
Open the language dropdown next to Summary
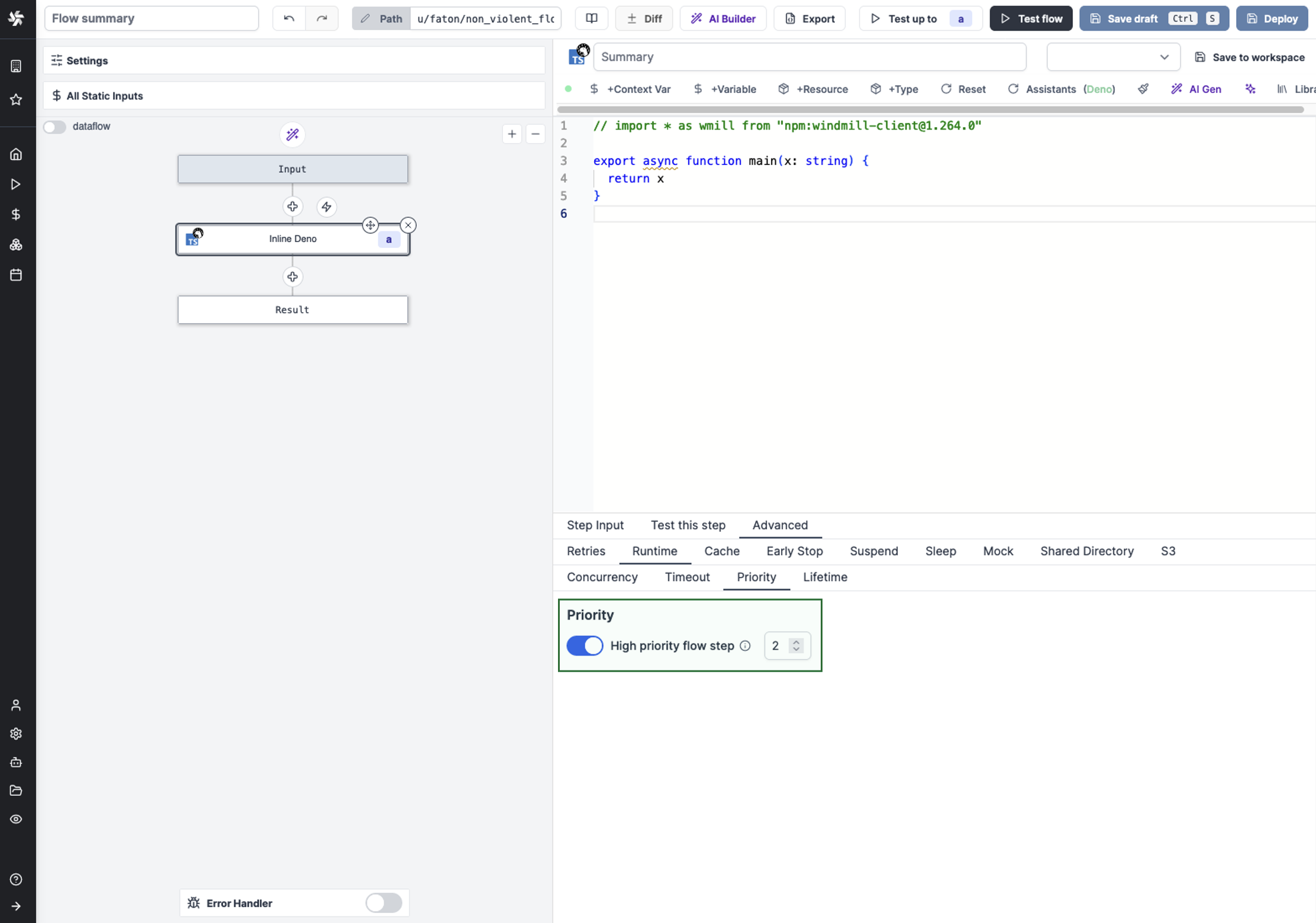pyautogui.click(x=1112, y=57)
